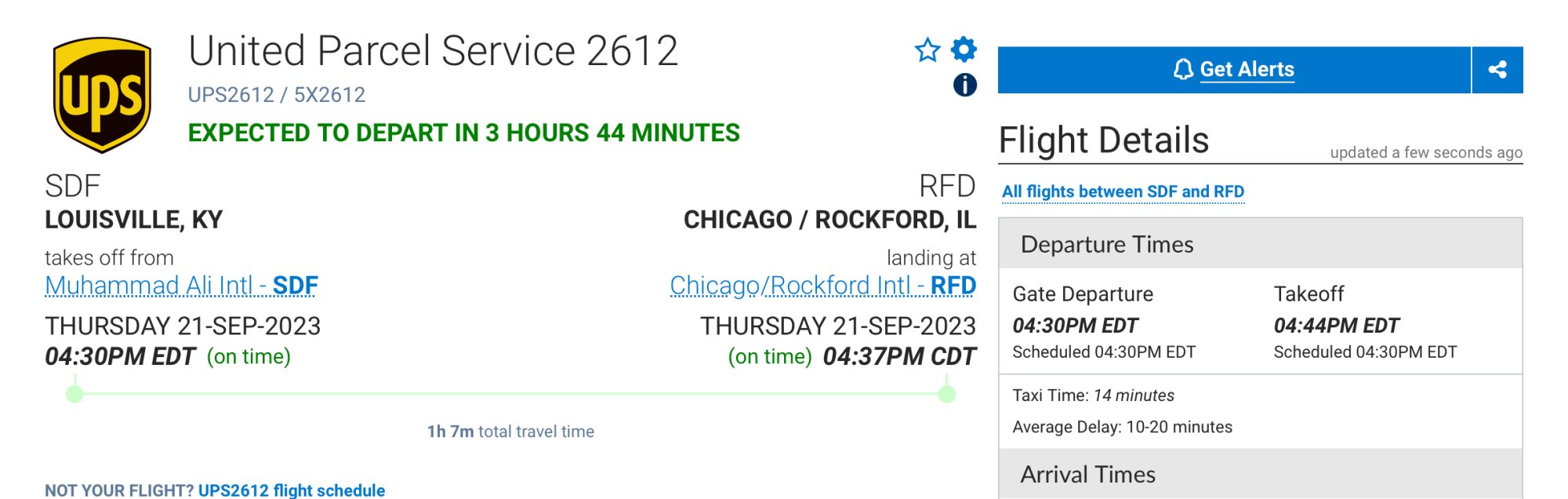Favorite this flight with the star icon
The height and width of the screenshot is (499, 1568).
coord(927,50)
